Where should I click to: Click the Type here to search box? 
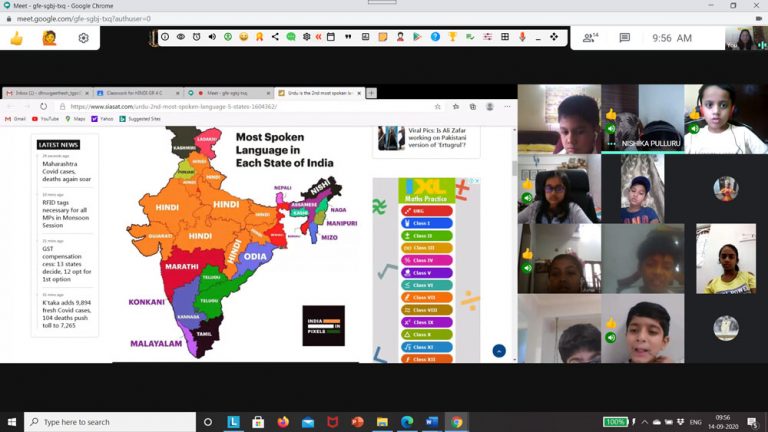click(110, 422)
